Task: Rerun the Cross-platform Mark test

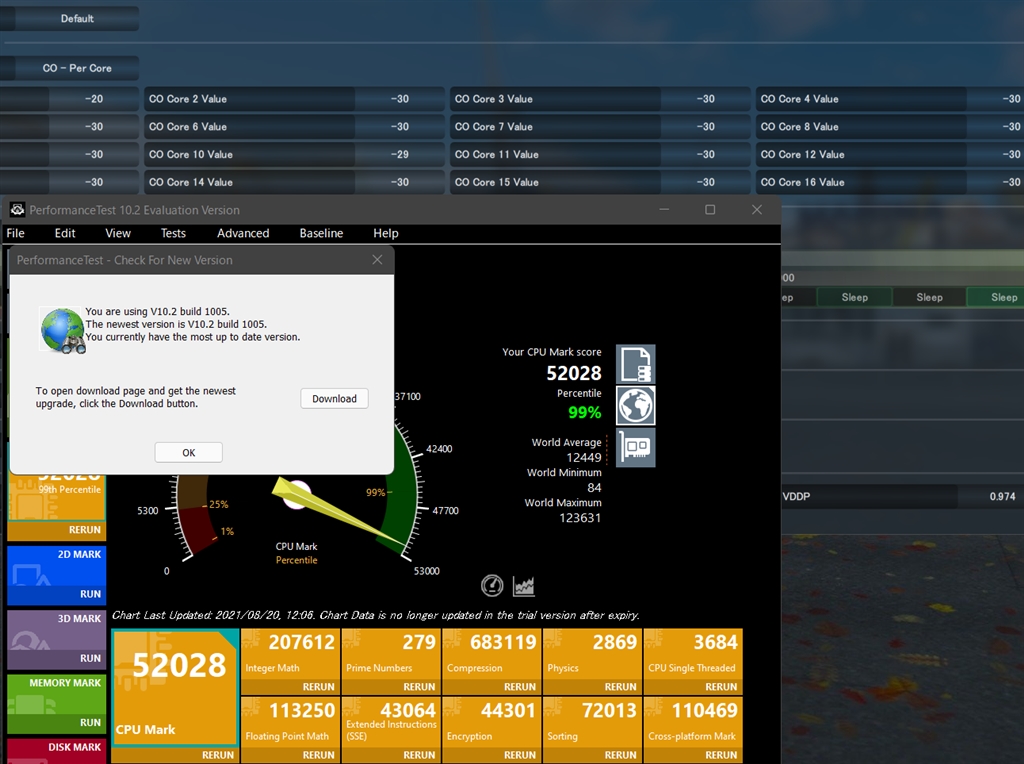Action: tap(720, 755)
